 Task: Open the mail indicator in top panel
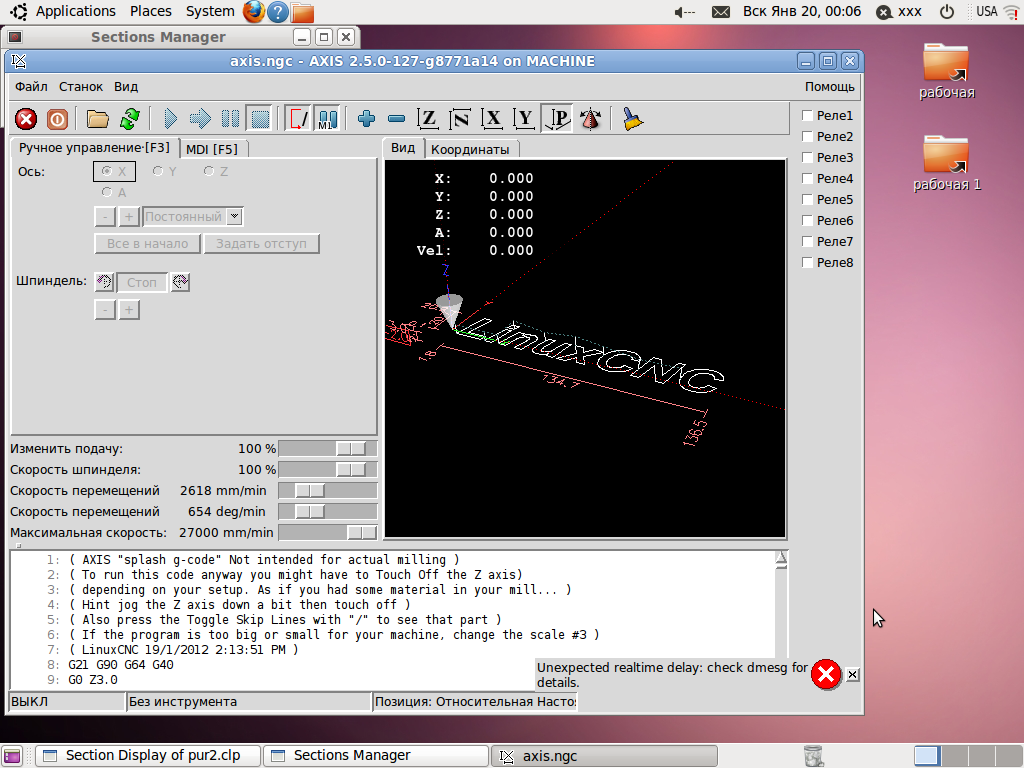point(721,12)
